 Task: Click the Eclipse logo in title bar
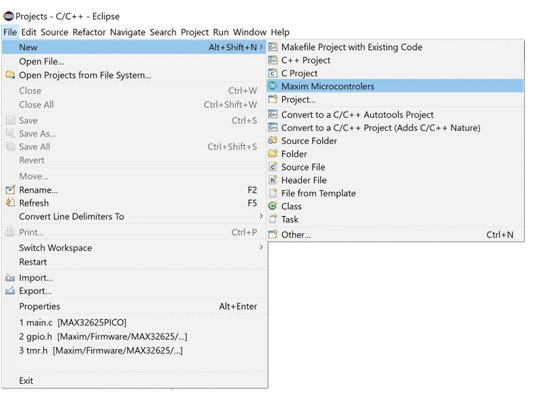(x=8, y=16)
